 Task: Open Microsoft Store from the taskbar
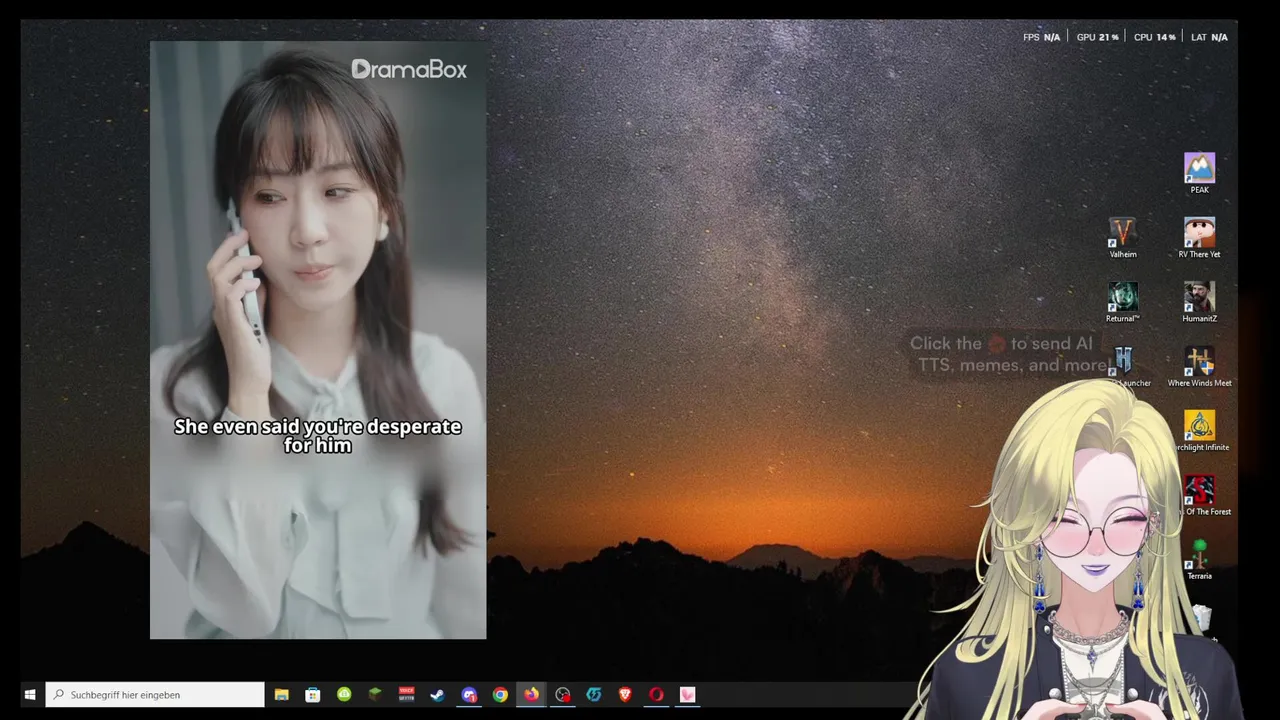[313, 695]
